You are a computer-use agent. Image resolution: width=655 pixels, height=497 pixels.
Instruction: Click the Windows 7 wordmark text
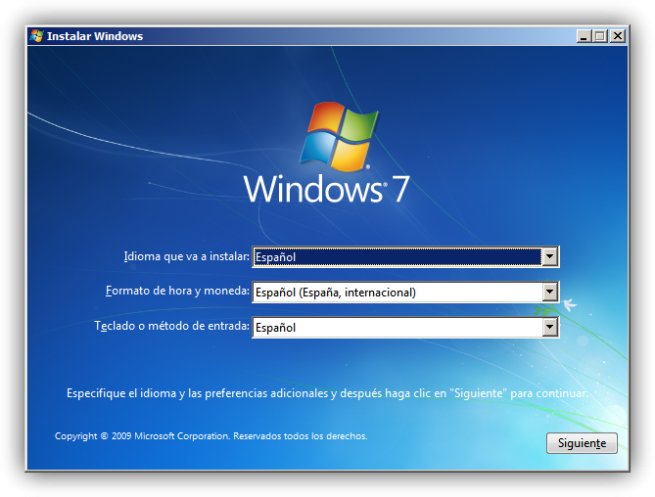tap(326, 189)
